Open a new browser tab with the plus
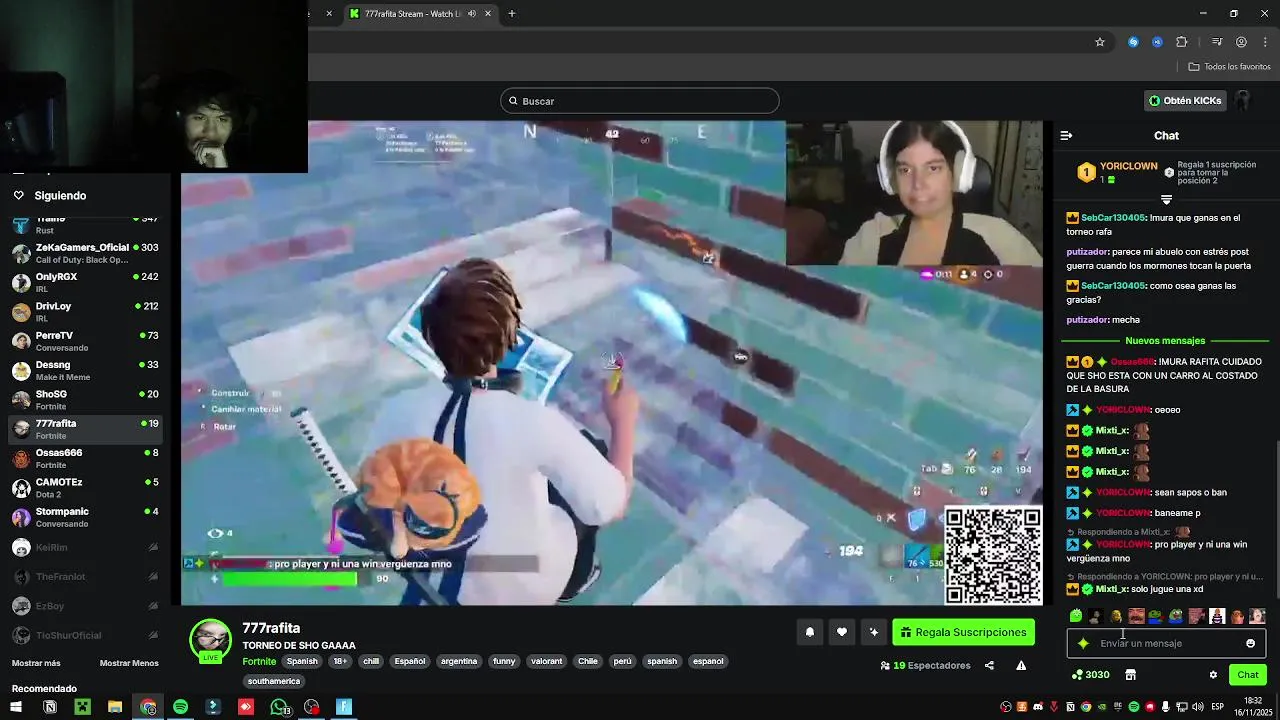This screenshot has width=1280, height=720. [x=512, y=14]
